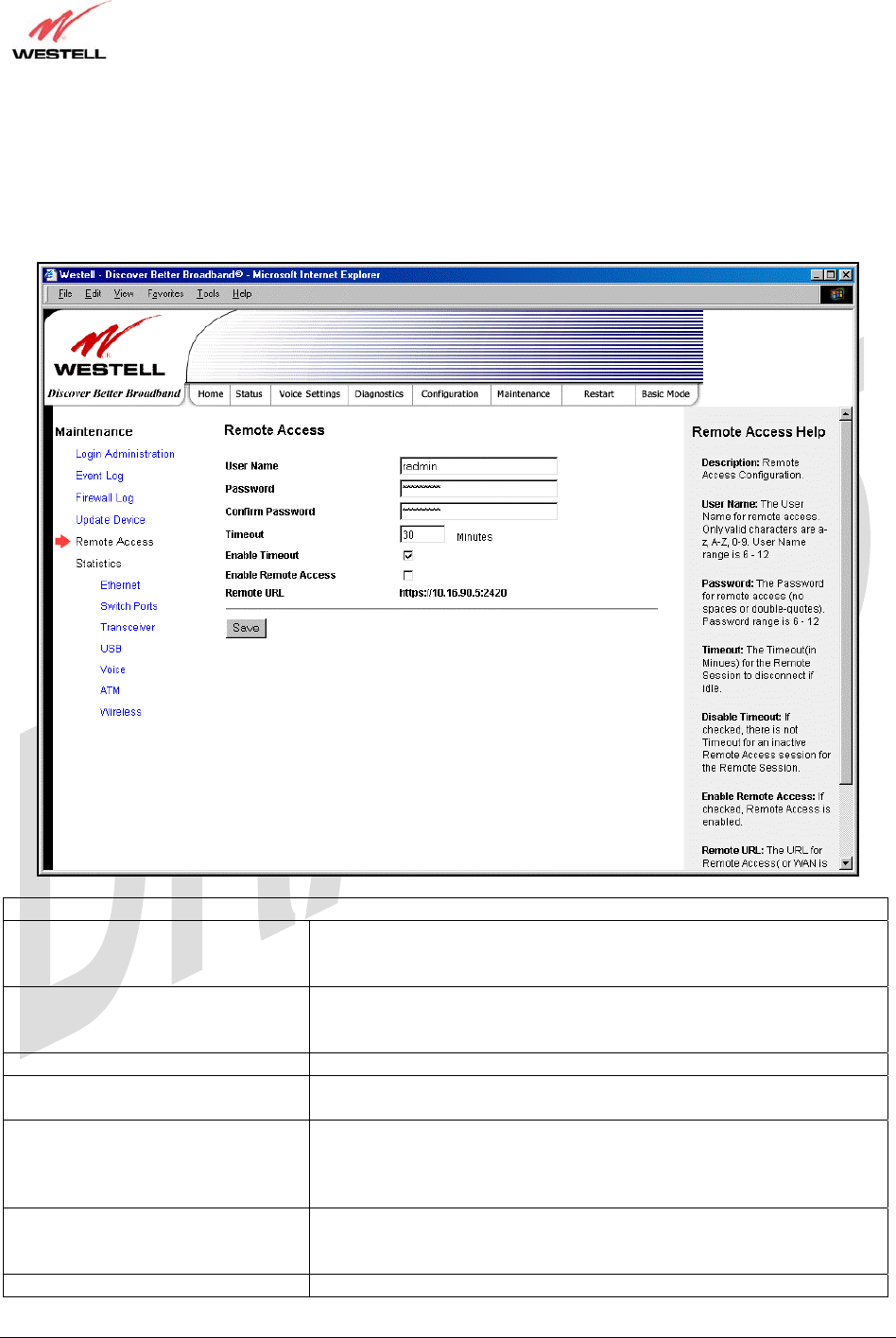Viewport: 896px width, 1338px height.
Task: Click the Westell logo in the web page
Action: [x=110, y=348]
